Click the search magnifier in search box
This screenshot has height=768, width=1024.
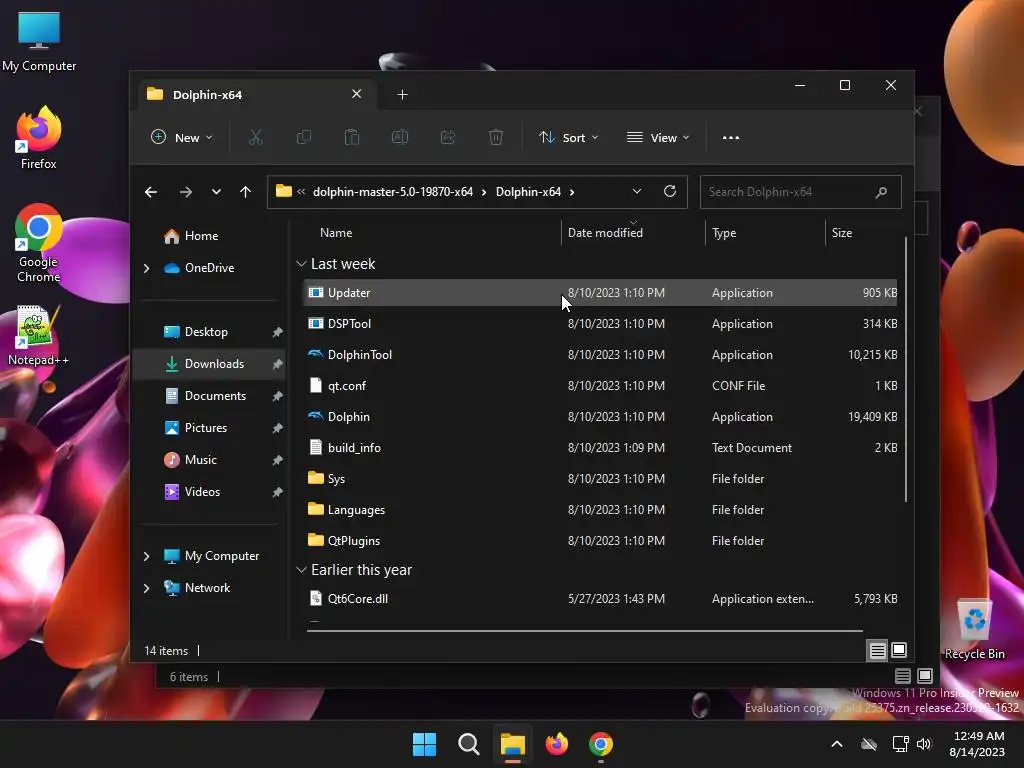tap(881, 192)
